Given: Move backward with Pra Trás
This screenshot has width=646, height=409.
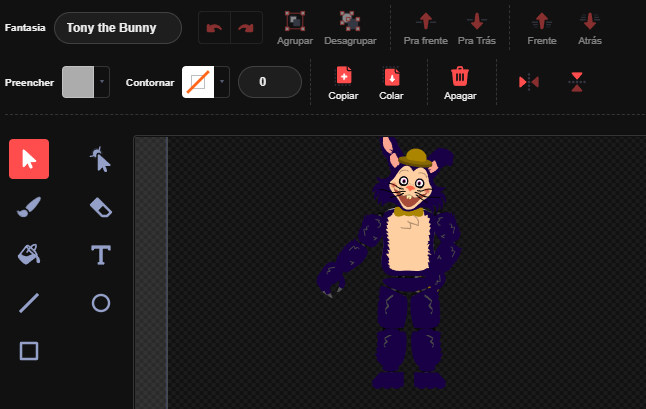Looking at the screenshot, I should [477, 28].
